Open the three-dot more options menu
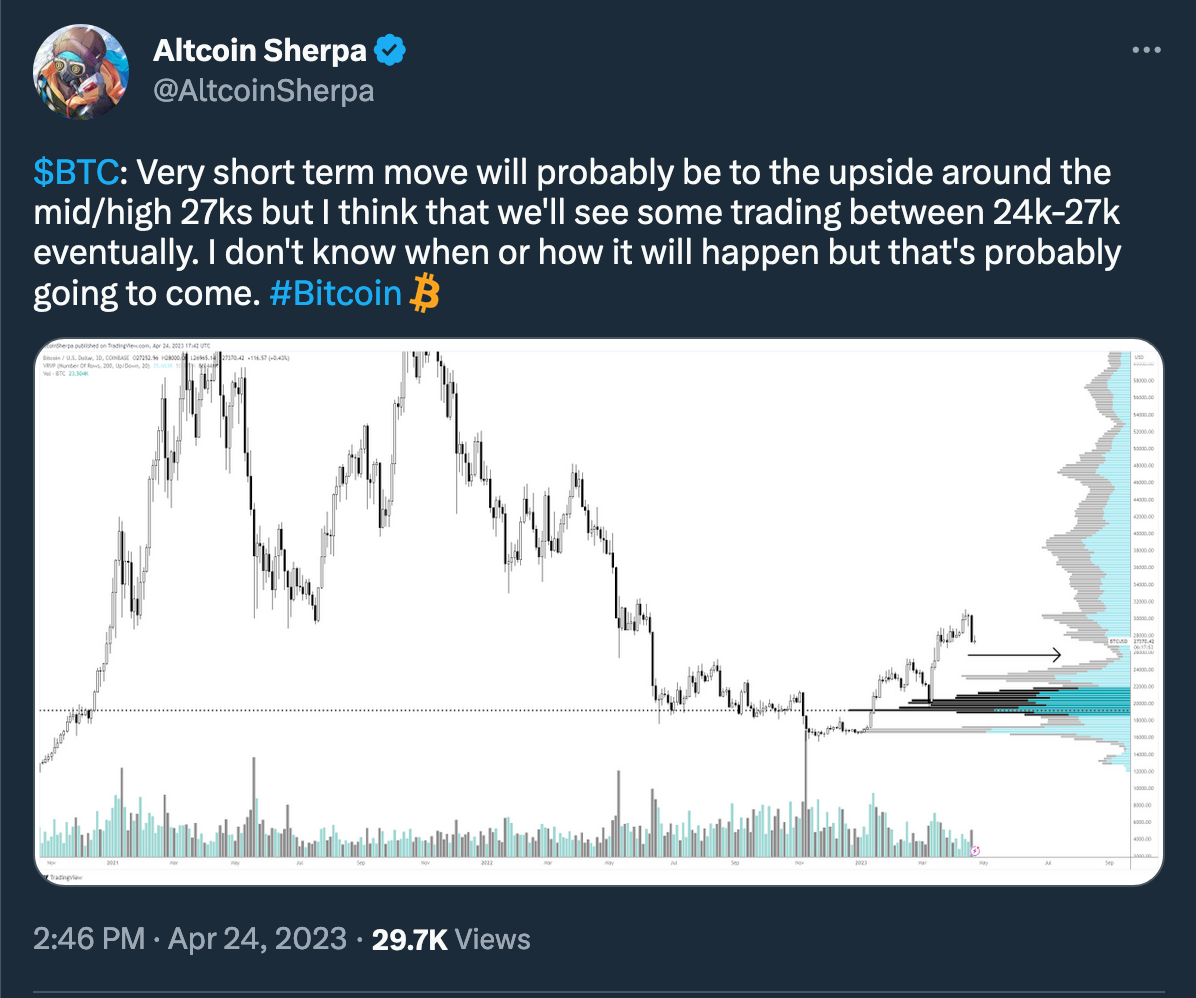 1146,50
